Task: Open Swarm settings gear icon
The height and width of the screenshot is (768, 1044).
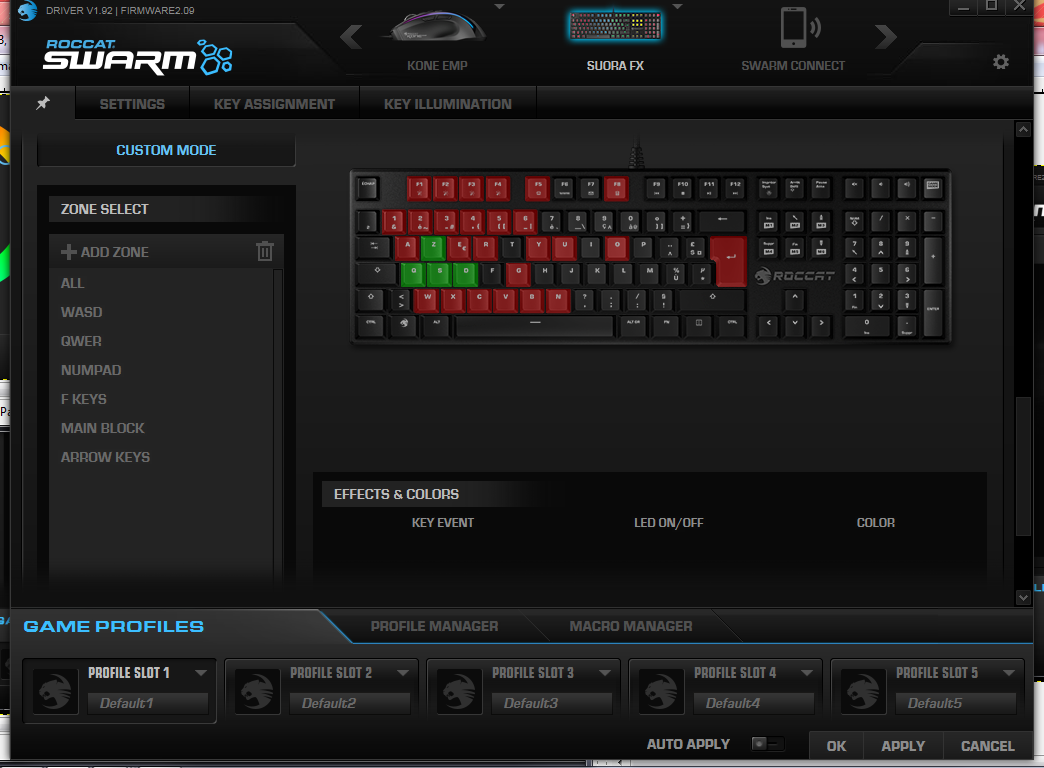Action: (1000, 62)
